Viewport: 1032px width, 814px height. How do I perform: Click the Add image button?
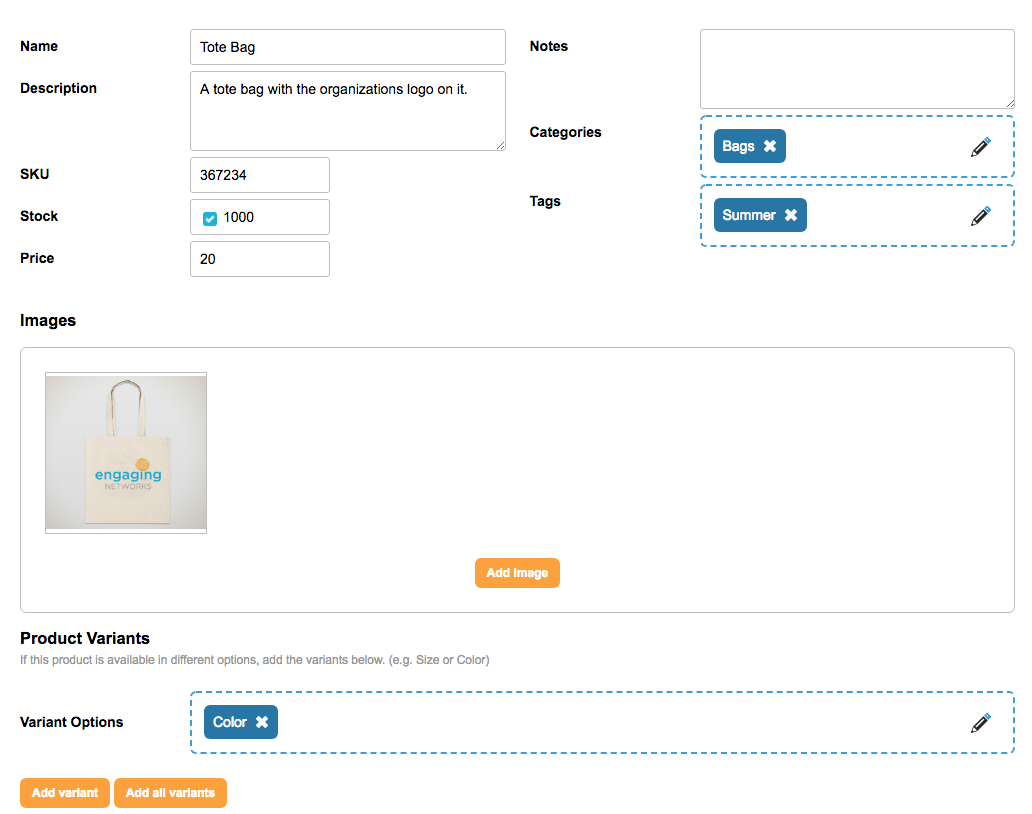point(517,573)
